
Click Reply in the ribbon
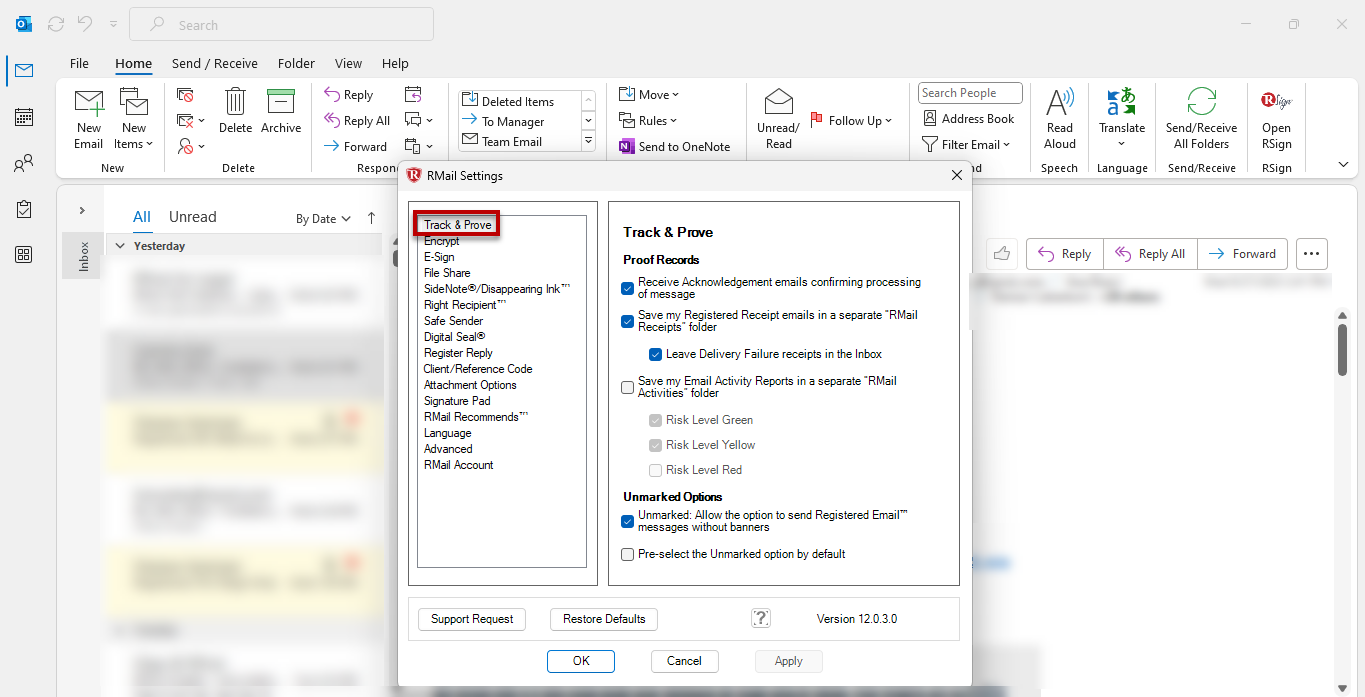click(x=349, y=95)
